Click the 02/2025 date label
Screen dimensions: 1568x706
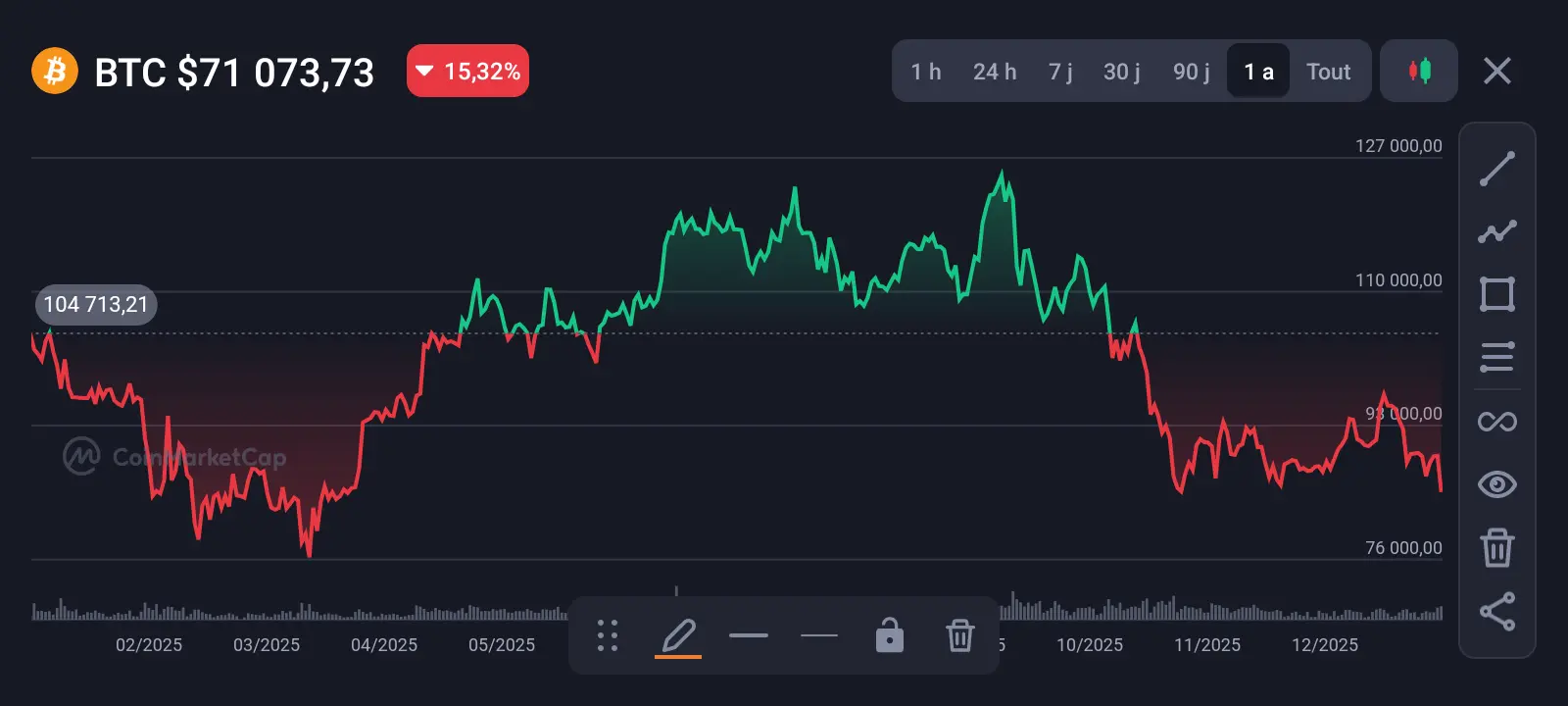149,645
